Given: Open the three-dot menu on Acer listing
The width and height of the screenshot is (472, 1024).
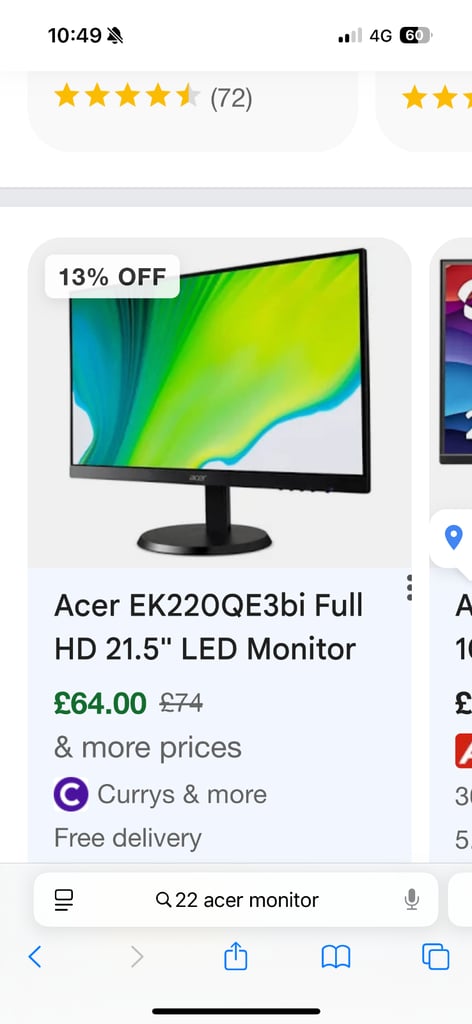Looking at the screenshot, I should point(409,588).
